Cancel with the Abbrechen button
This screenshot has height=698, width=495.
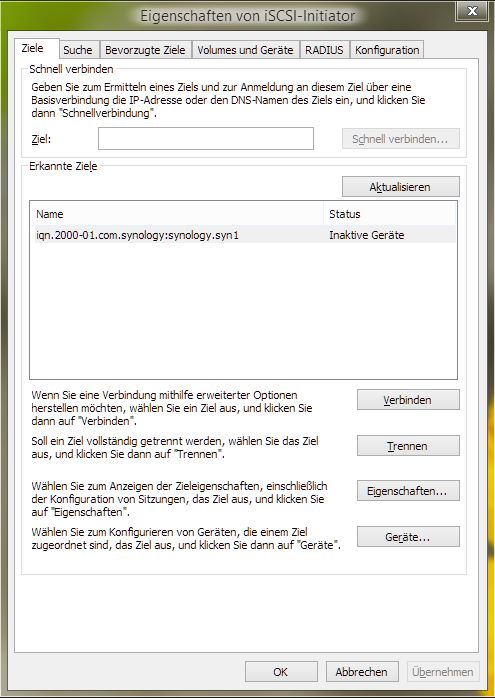click(x=361, y=671)
